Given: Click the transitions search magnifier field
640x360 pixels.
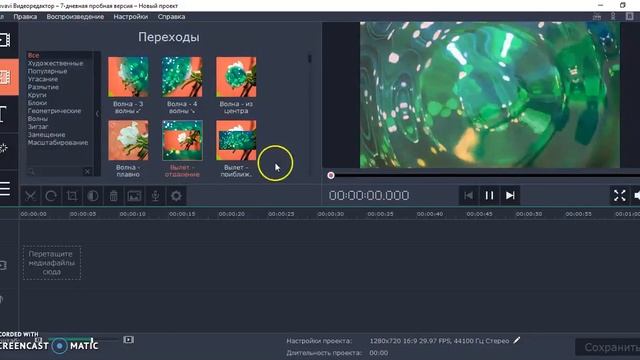Looking at the screenshot, I should (x=55, y=171).
